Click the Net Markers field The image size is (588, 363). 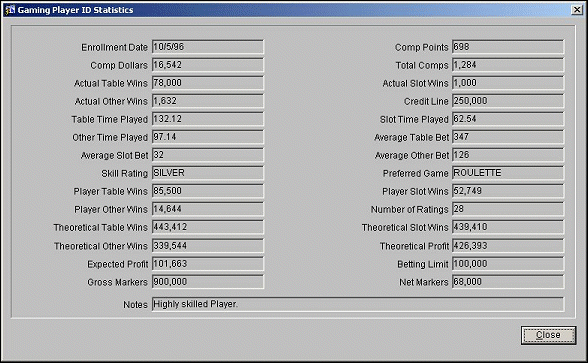coord(508,282)
